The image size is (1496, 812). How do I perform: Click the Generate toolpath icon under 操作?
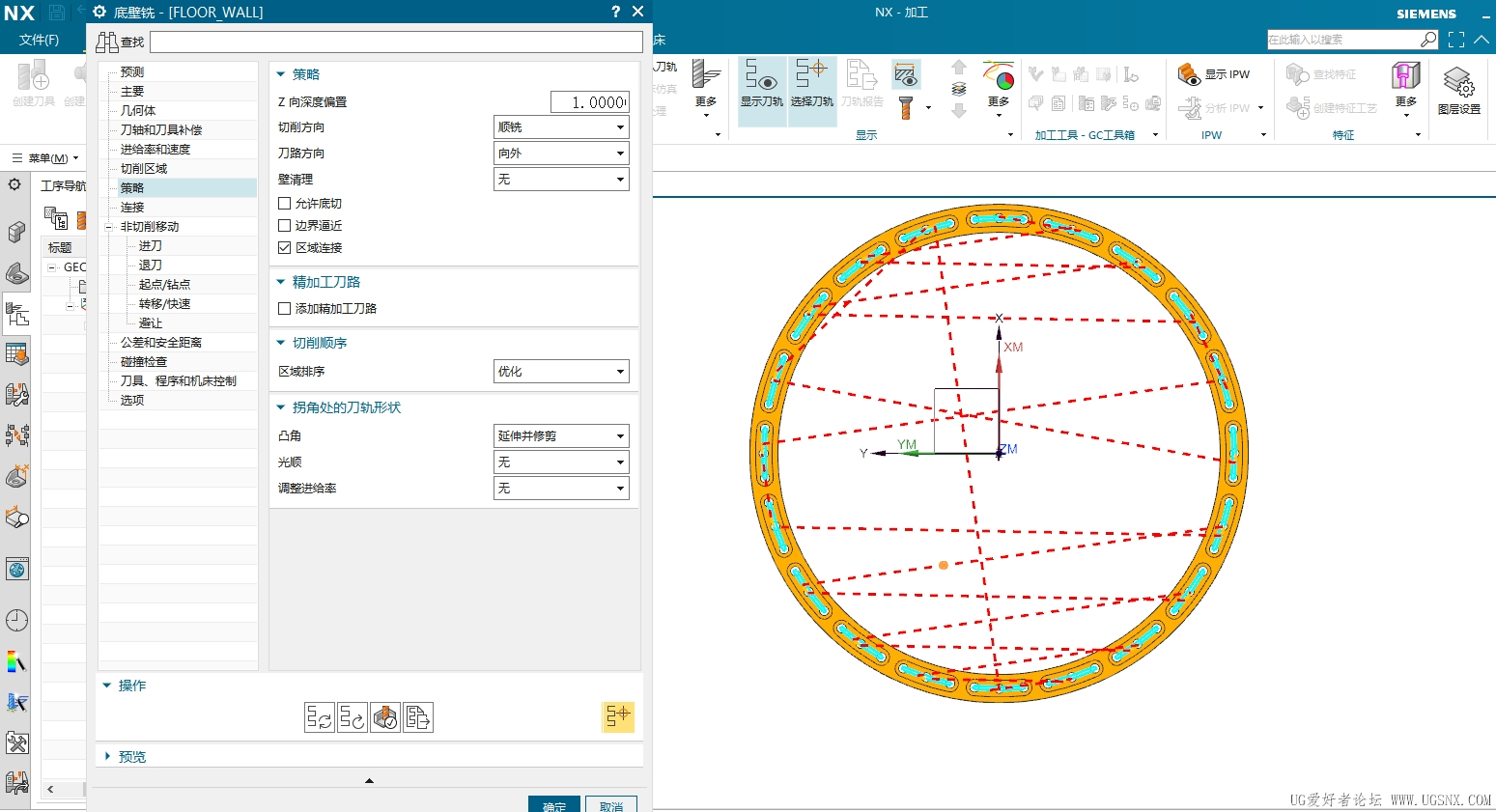320,717
